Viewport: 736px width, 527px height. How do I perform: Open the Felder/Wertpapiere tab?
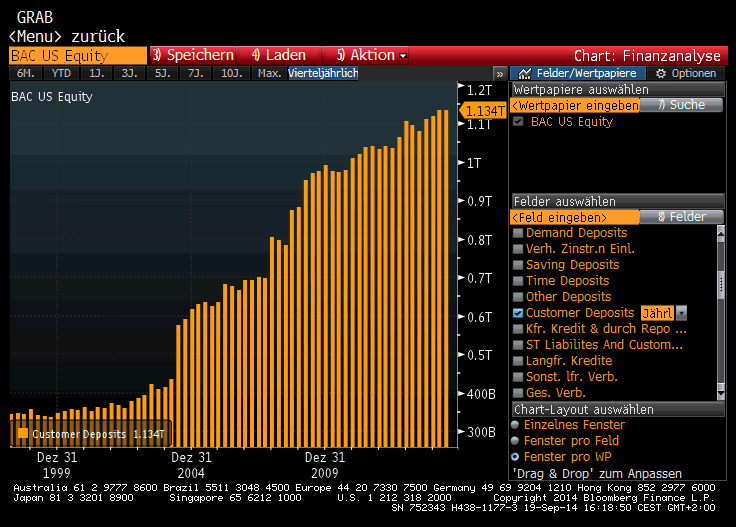coord(578,74)
